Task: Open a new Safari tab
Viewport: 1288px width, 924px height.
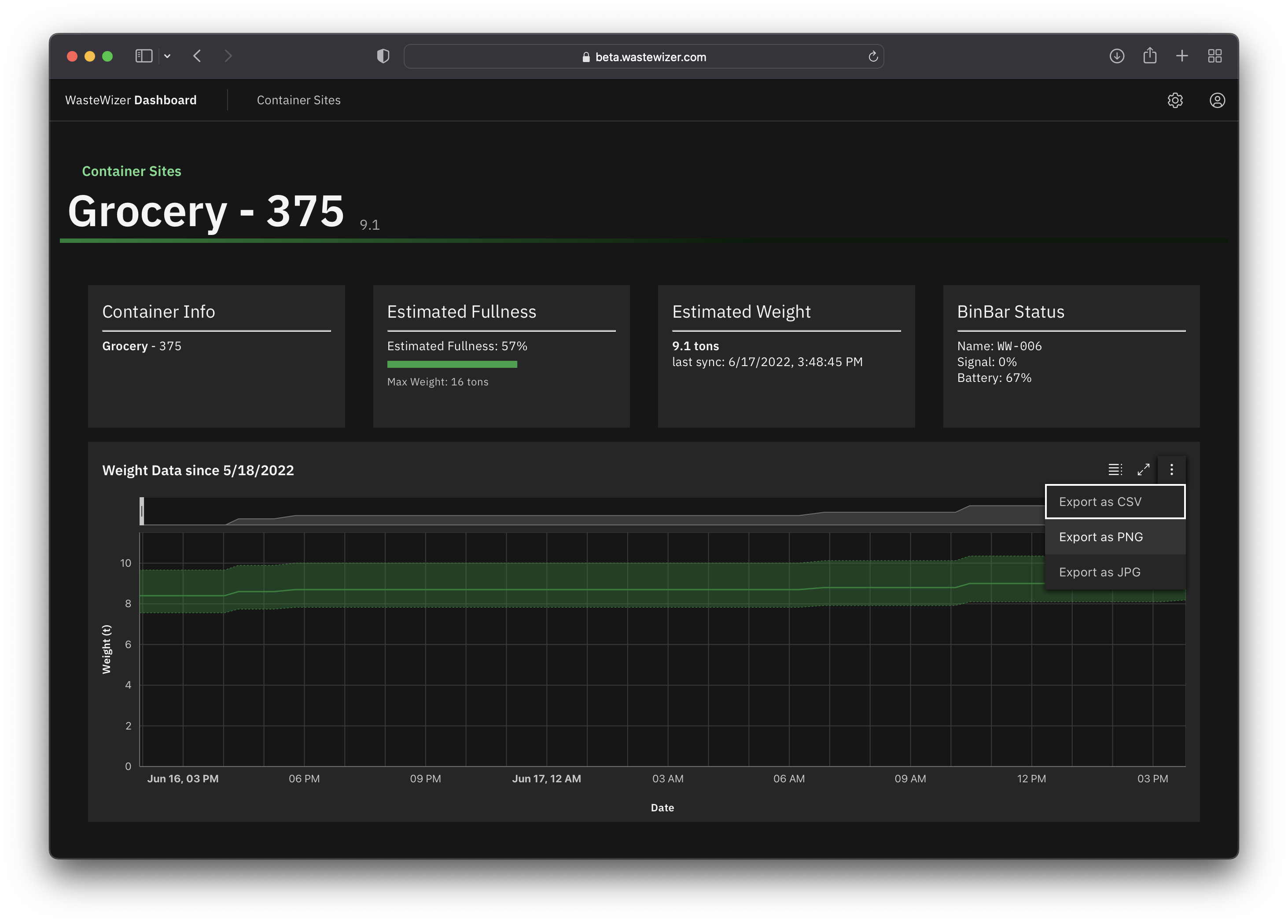Action: coord(1182,56)
